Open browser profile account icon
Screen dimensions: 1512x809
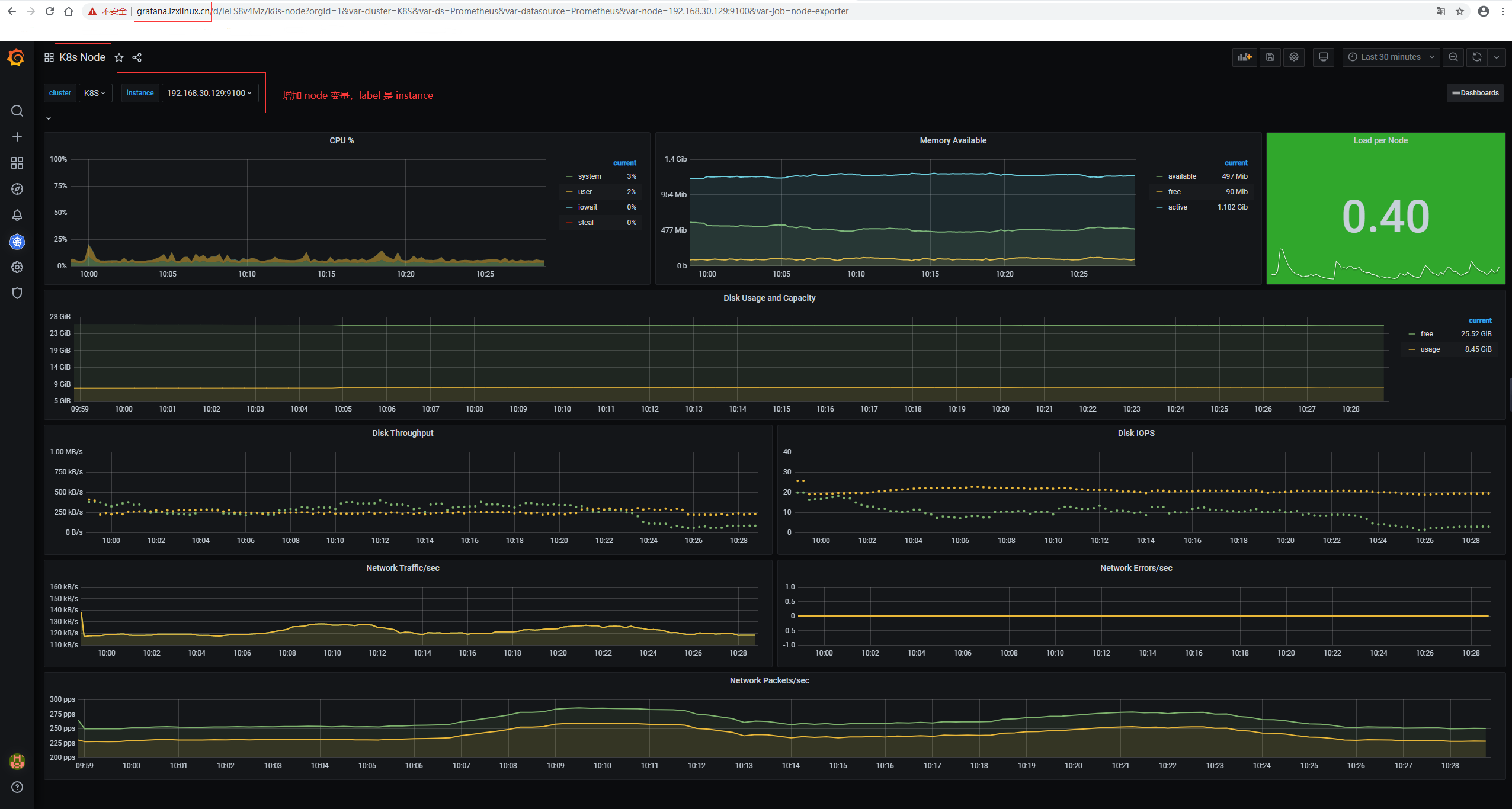click(1484, 11)
